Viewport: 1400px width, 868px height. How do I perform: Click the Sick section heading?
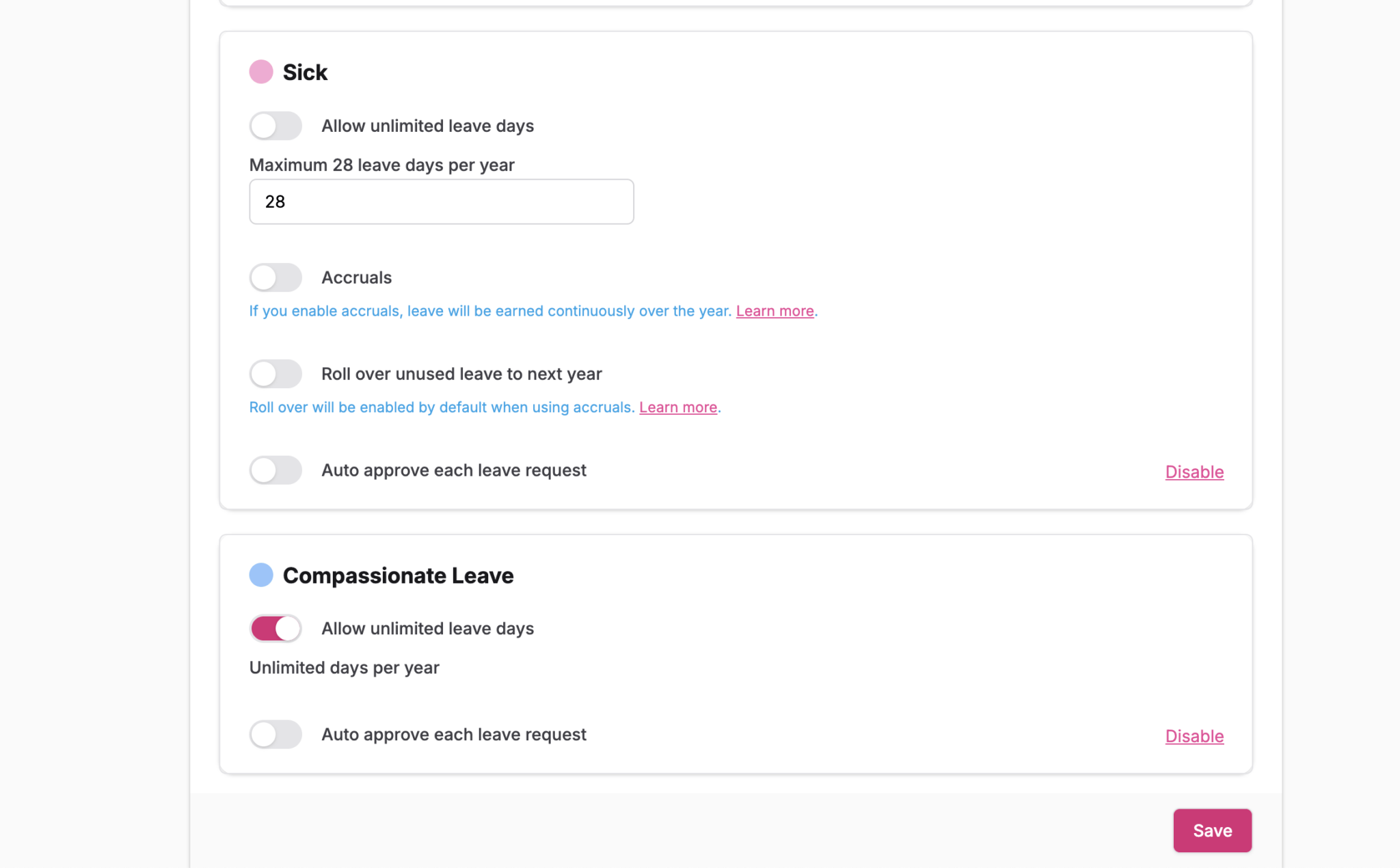point(306,71)
